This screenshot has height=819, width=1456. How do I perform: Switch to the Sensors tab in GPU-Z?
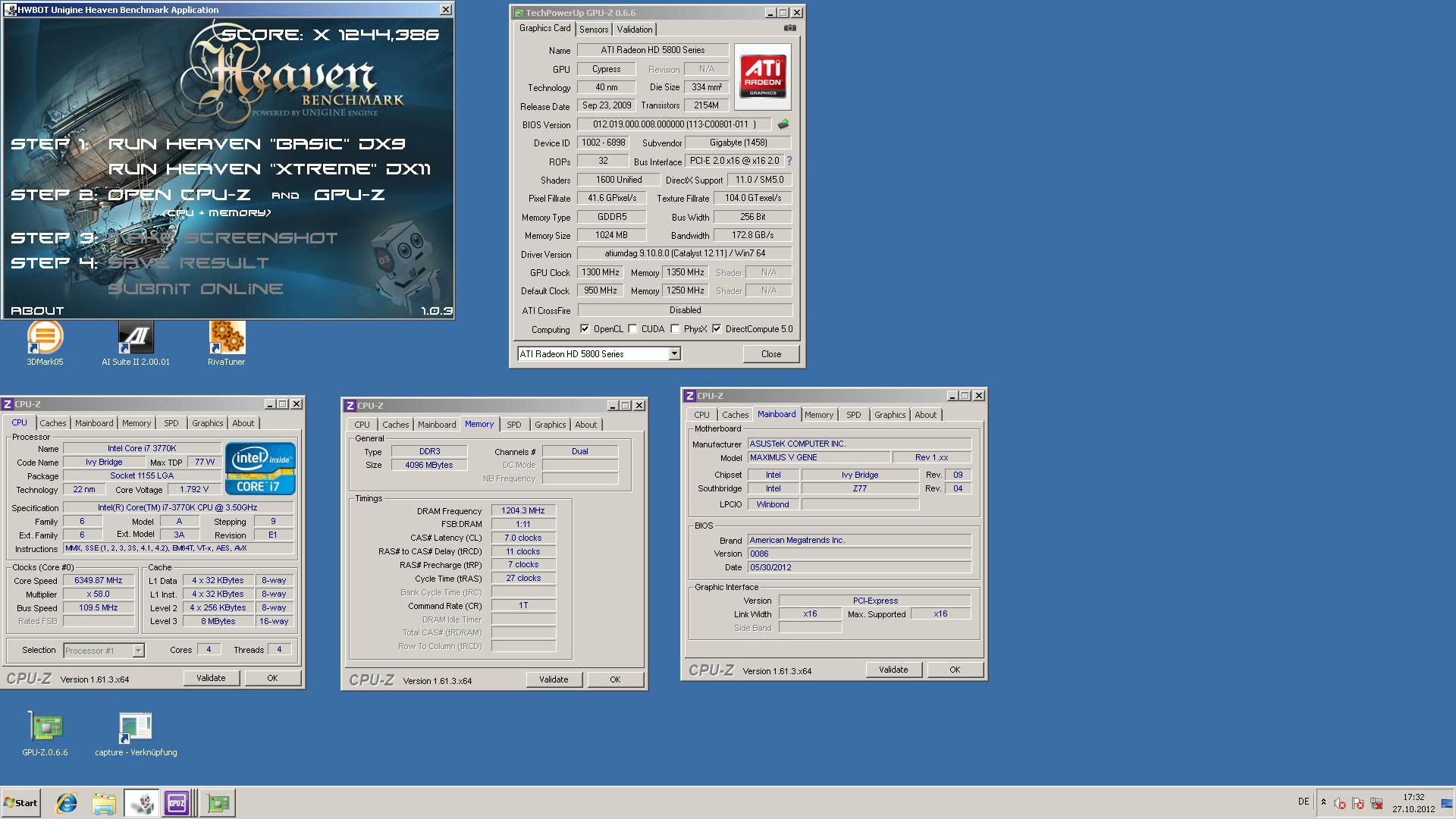point(594,30)
